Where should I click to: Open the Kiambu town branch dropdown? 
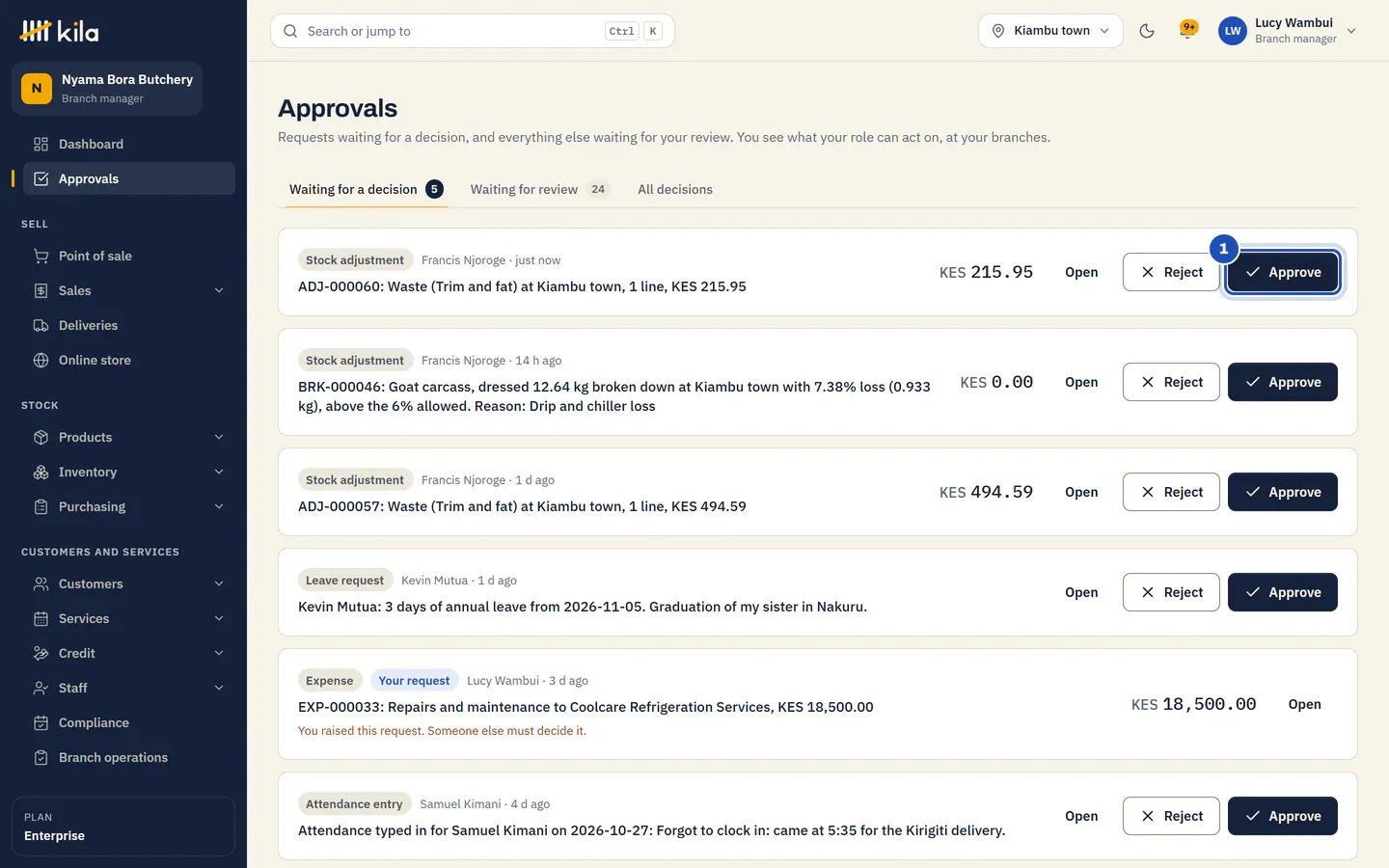click(1050, 31)
